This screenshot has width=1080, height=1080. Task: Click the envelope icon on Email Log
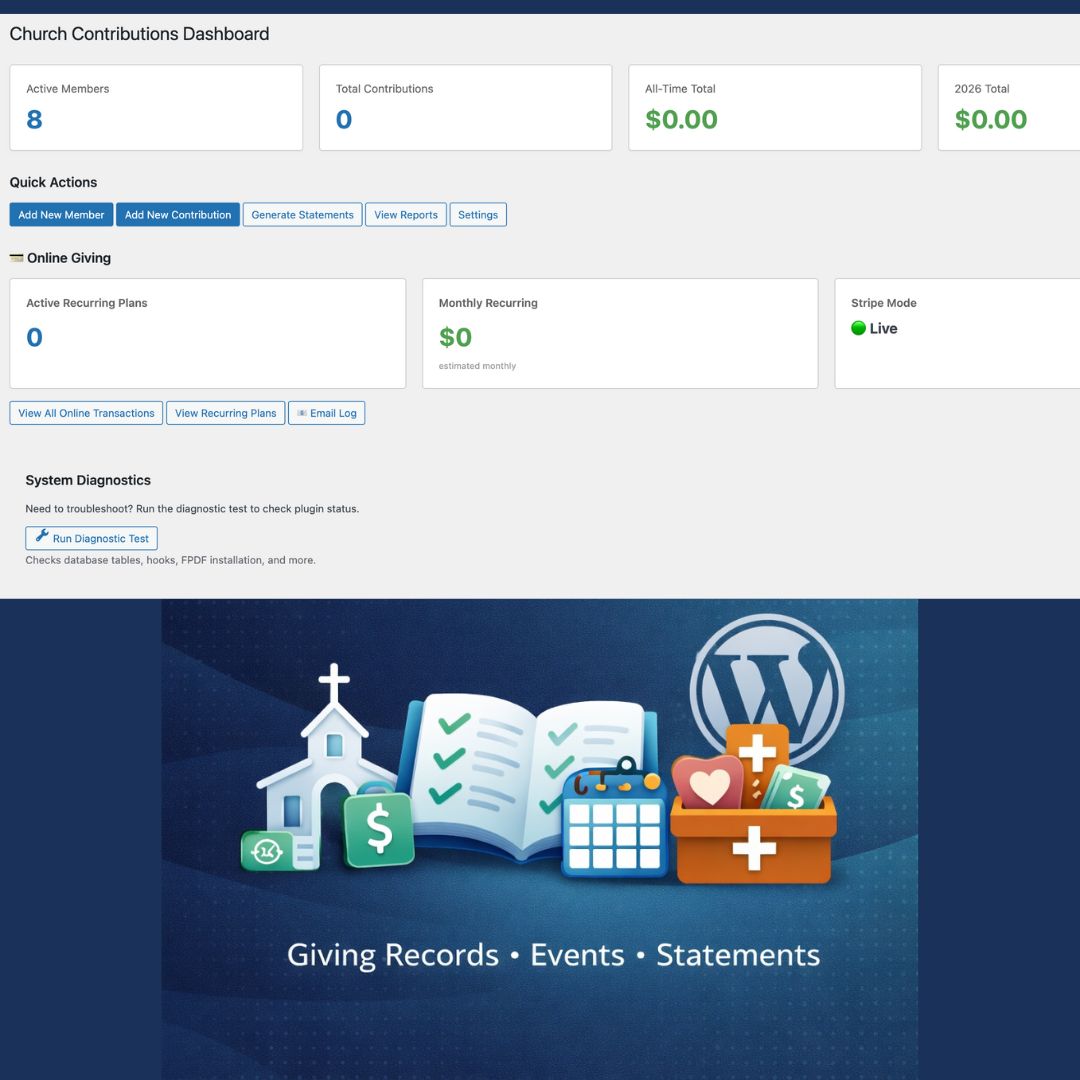[302, 413]
